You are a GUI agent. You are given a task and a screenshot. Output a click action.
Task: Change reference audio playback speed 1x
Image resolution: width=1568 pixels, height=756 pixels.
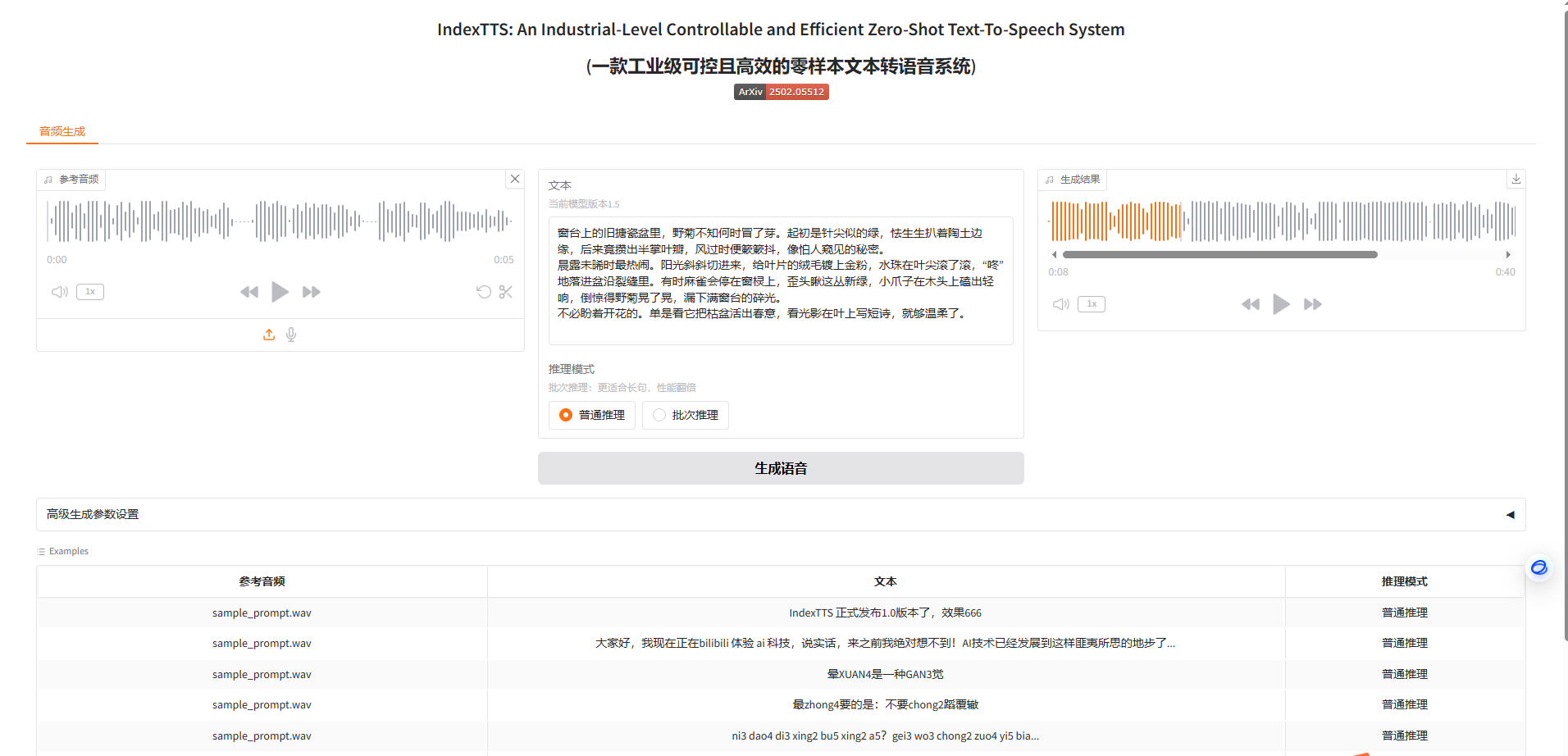(90, 292)
